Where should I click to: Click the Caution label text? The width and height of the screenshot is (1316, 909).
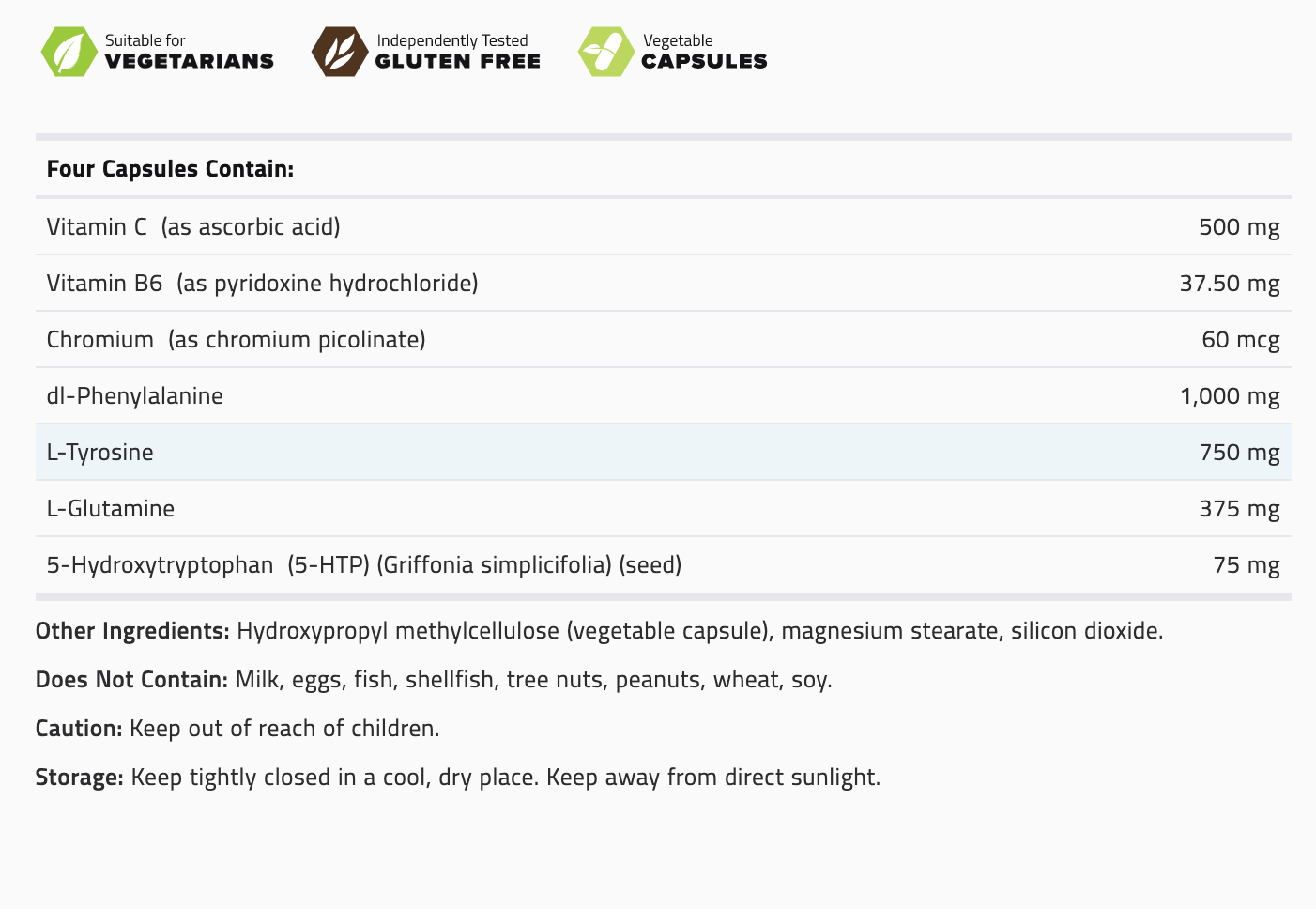click(79, 728)
